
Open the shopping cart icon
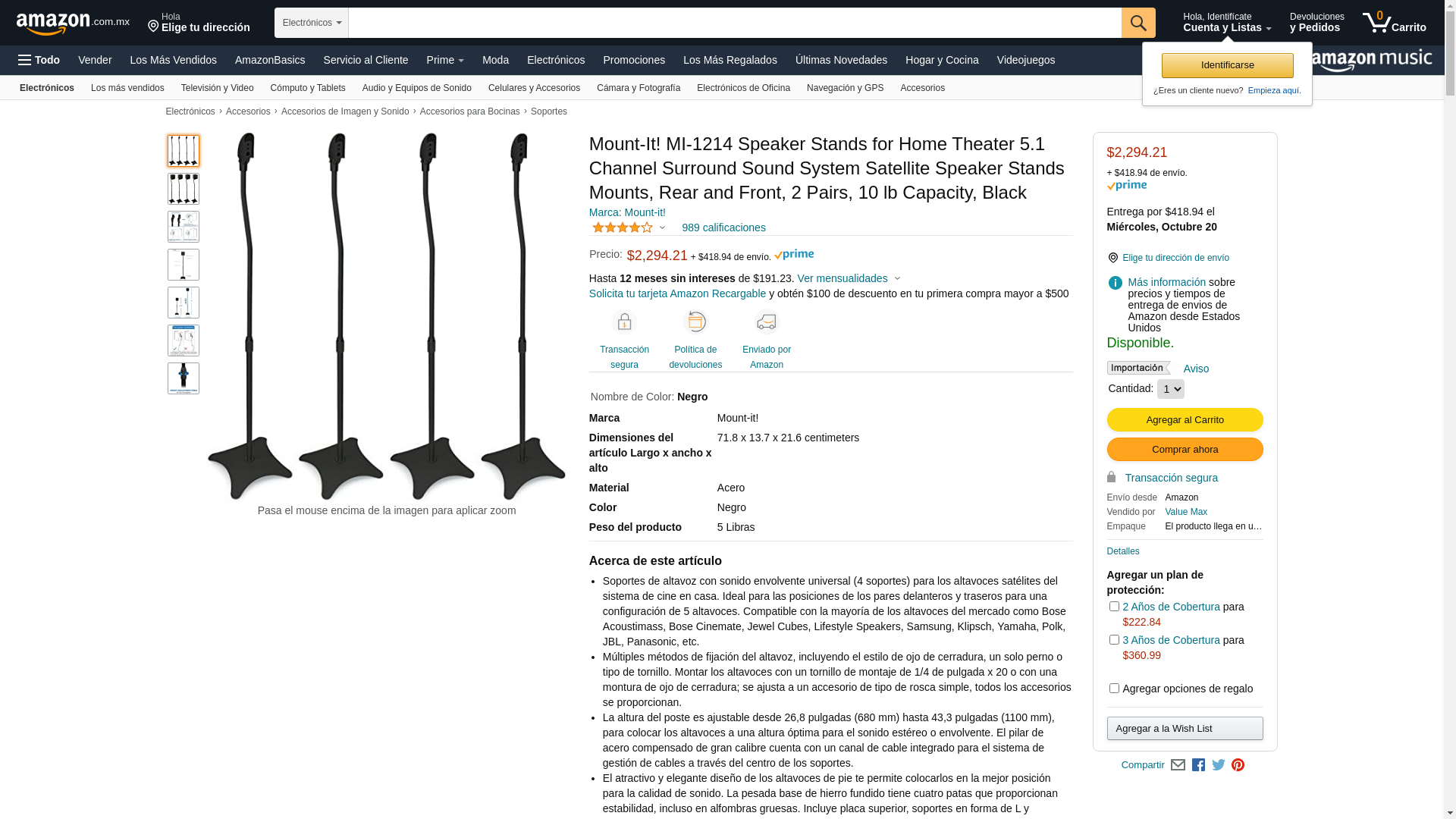[1394, 23]
